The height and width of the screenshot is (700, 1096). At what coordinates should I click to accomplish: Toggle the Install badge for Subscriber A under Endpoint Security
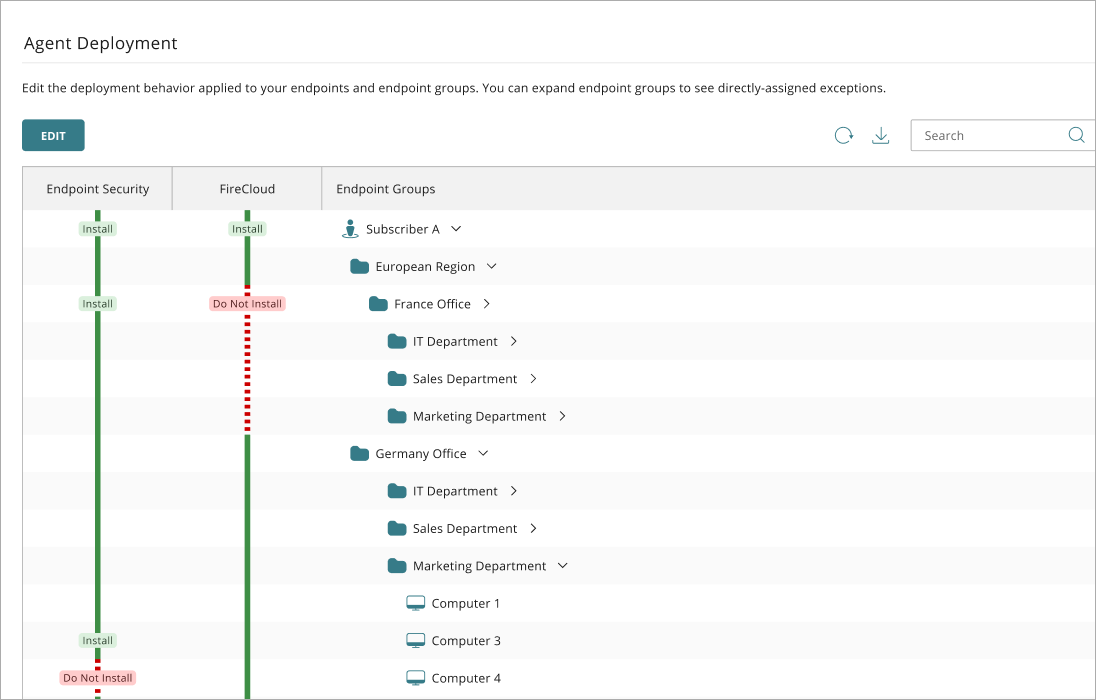point(97,228)
